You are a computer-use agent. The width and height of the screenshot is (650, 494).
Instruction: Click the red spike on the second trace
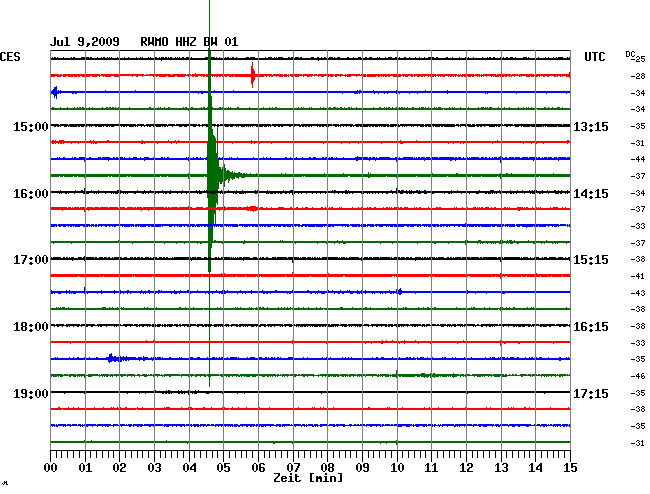pos(252,75)
